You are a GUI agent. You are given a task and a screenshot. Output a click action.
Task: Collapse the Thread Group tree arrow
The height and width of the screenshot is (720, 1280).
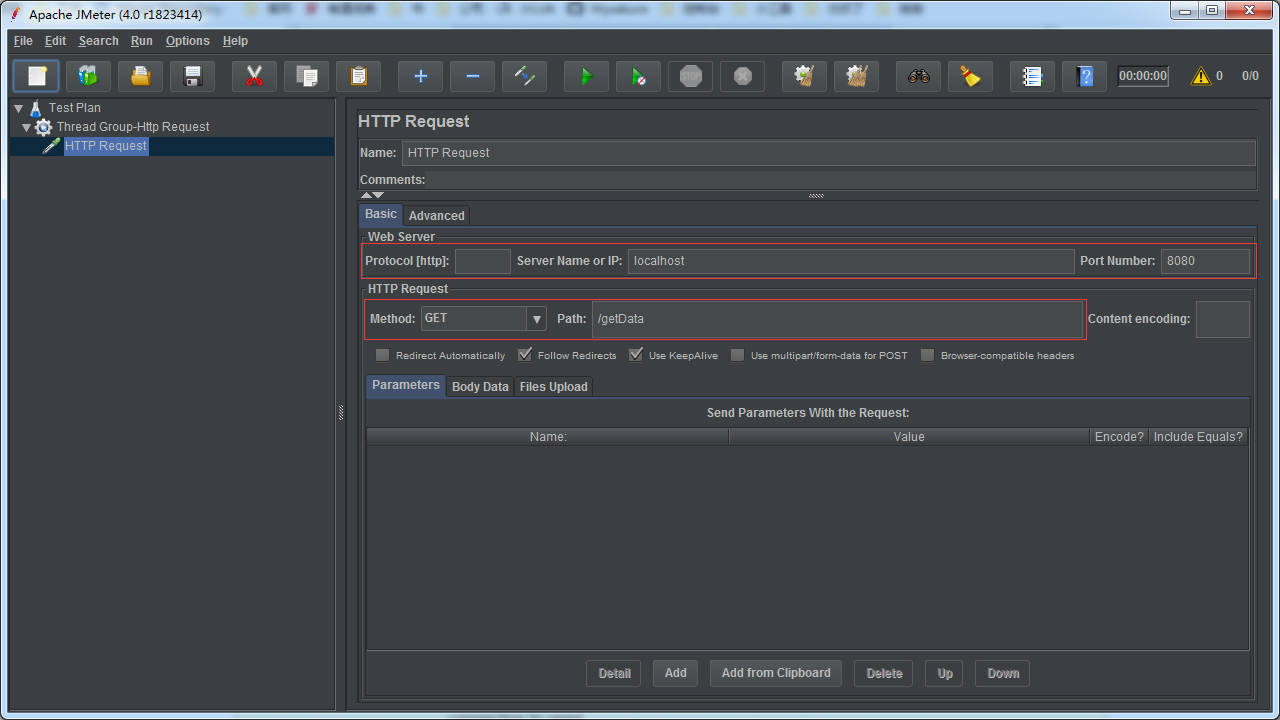pos(27,127)
